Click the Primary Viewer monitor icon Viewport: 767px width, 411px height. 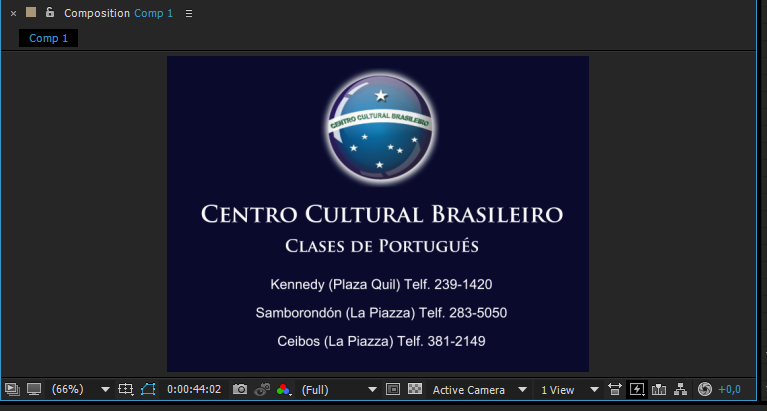pos(34,389)
